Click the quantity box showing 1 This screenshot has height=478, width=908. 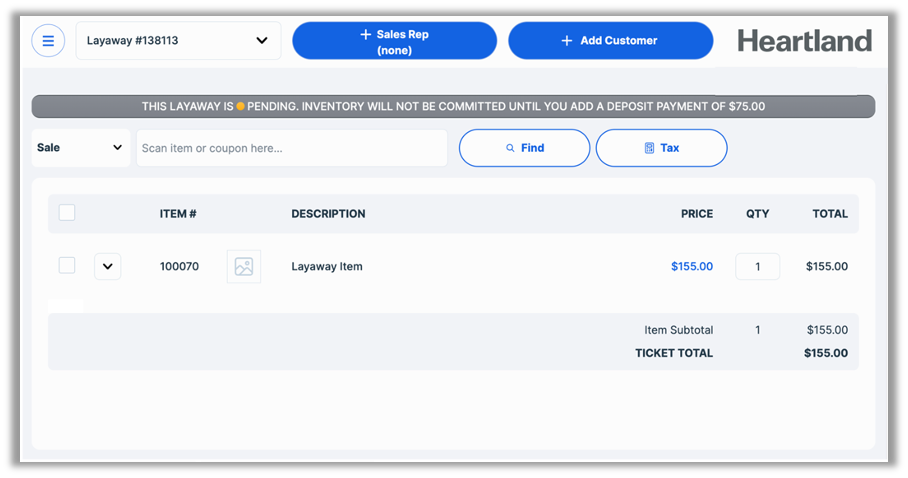point(757,267)
